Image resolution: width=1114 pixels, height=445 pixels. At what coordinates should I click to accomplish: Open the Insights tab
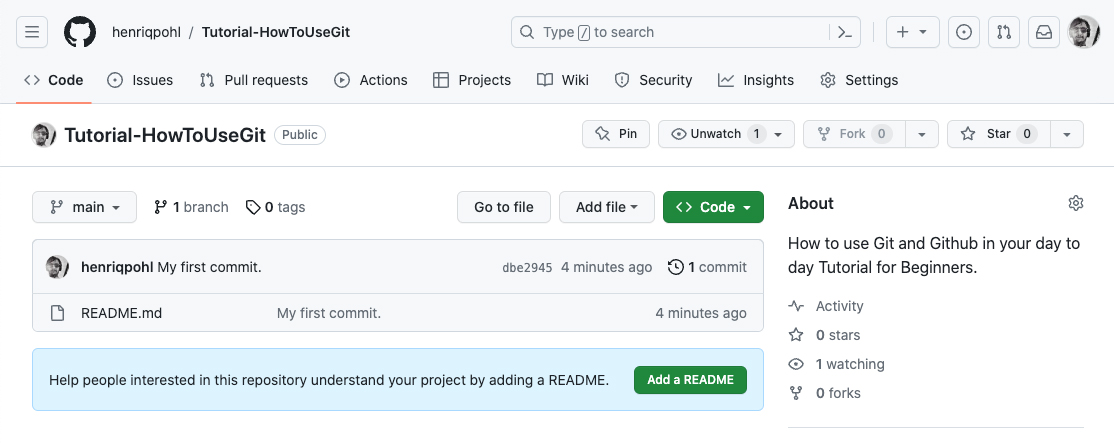click(x=756, y=80)
